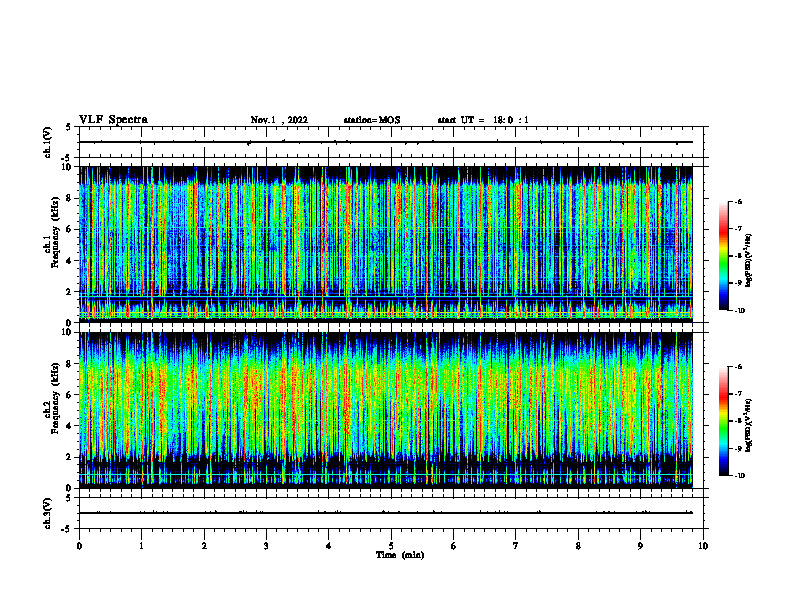Click ch.2 frequency axis tick "6"
The image size is (792, 612).
coord(69,394)
